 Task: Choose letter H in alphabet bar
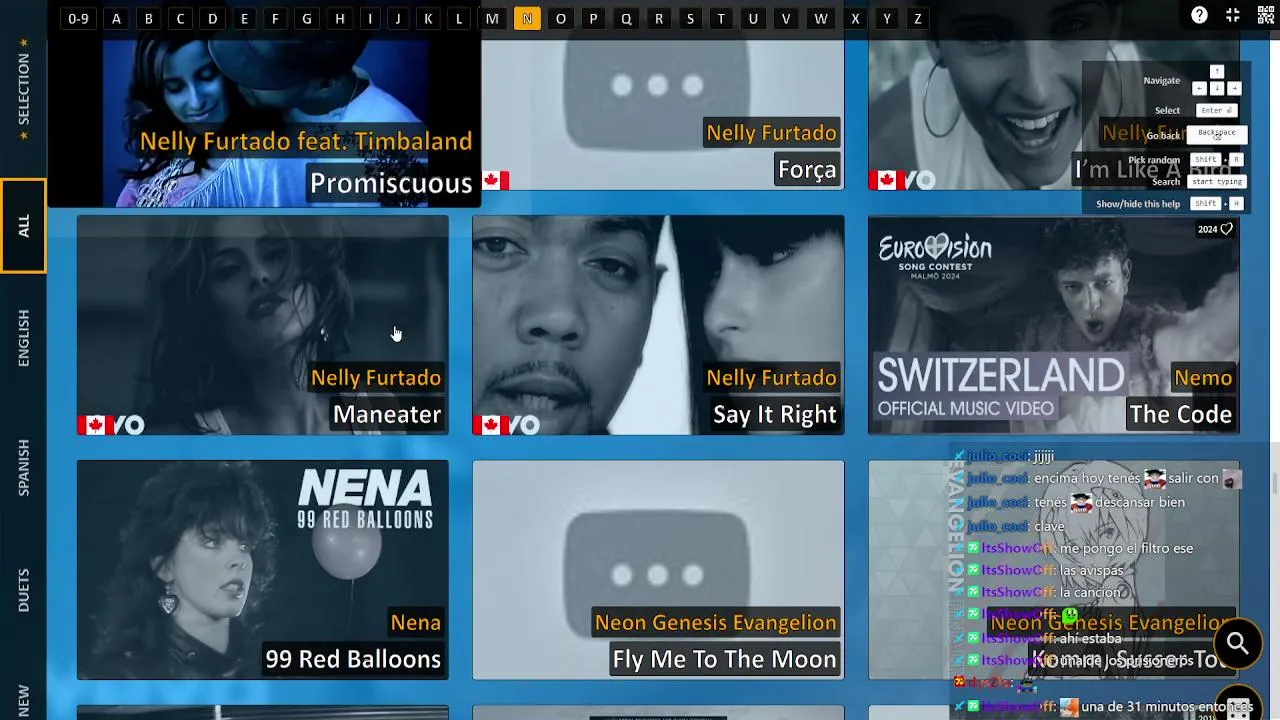coord(340,19)
